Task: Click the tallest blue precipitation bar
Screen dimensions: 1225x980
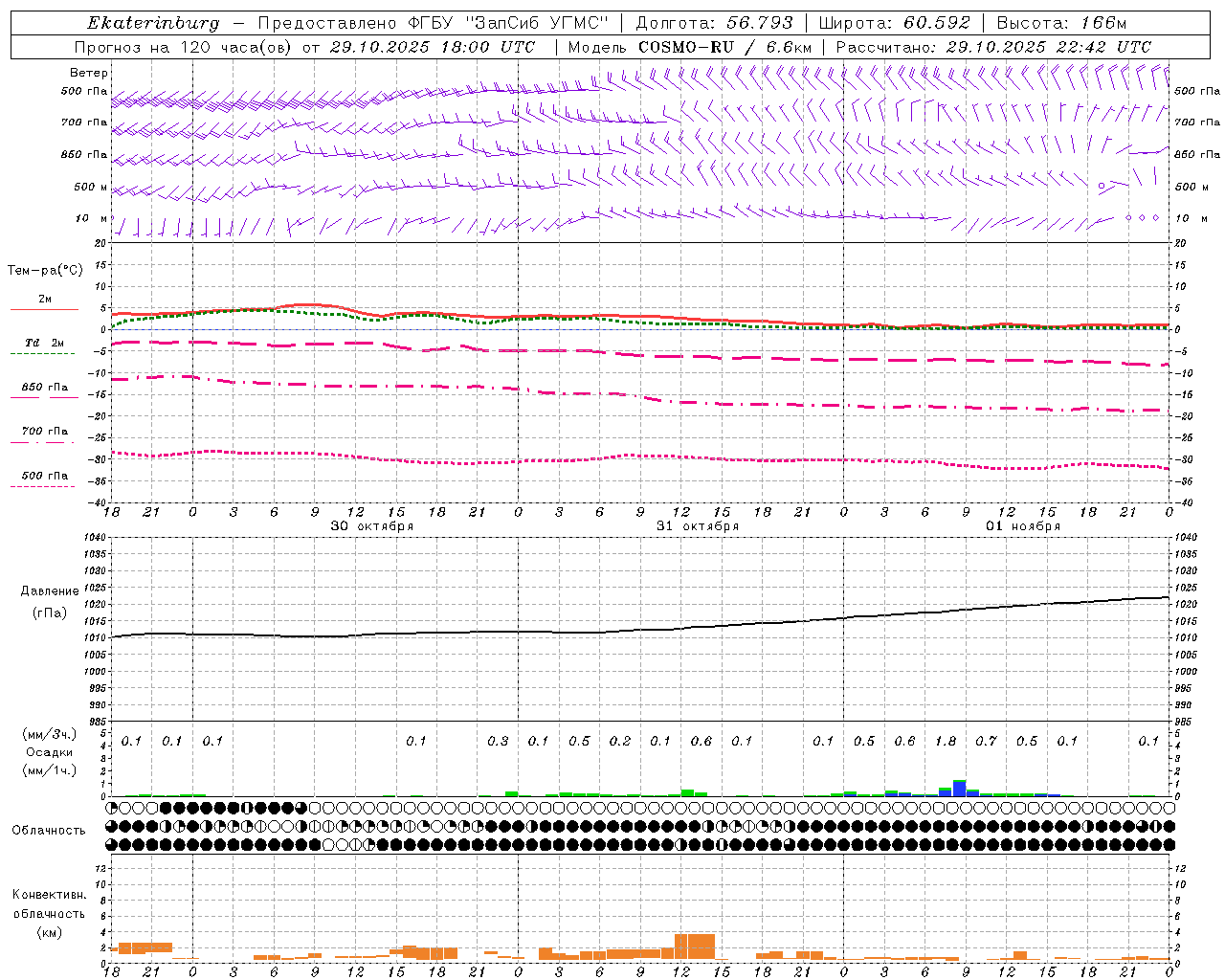Action: 959,789
